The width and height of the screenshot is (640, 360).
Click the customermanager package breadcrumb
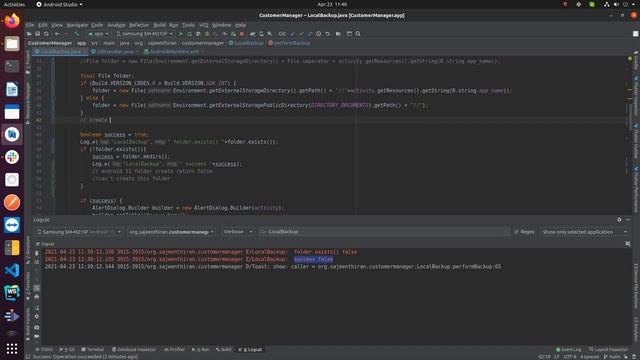203,43
